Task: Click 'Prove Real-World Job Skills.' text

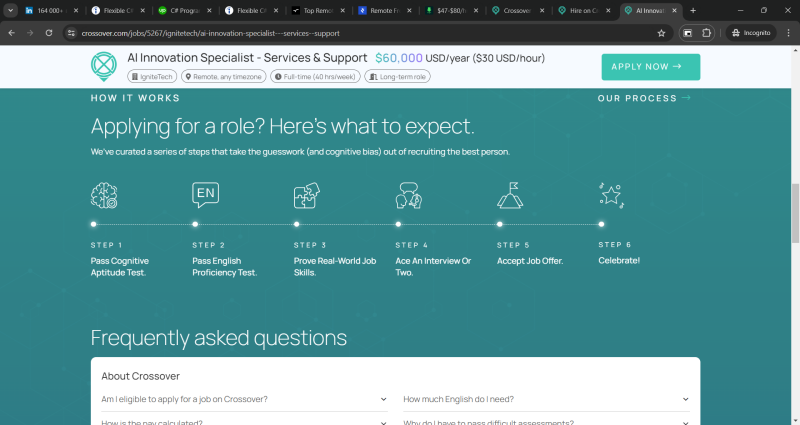Action: click(x=335, y=267)
